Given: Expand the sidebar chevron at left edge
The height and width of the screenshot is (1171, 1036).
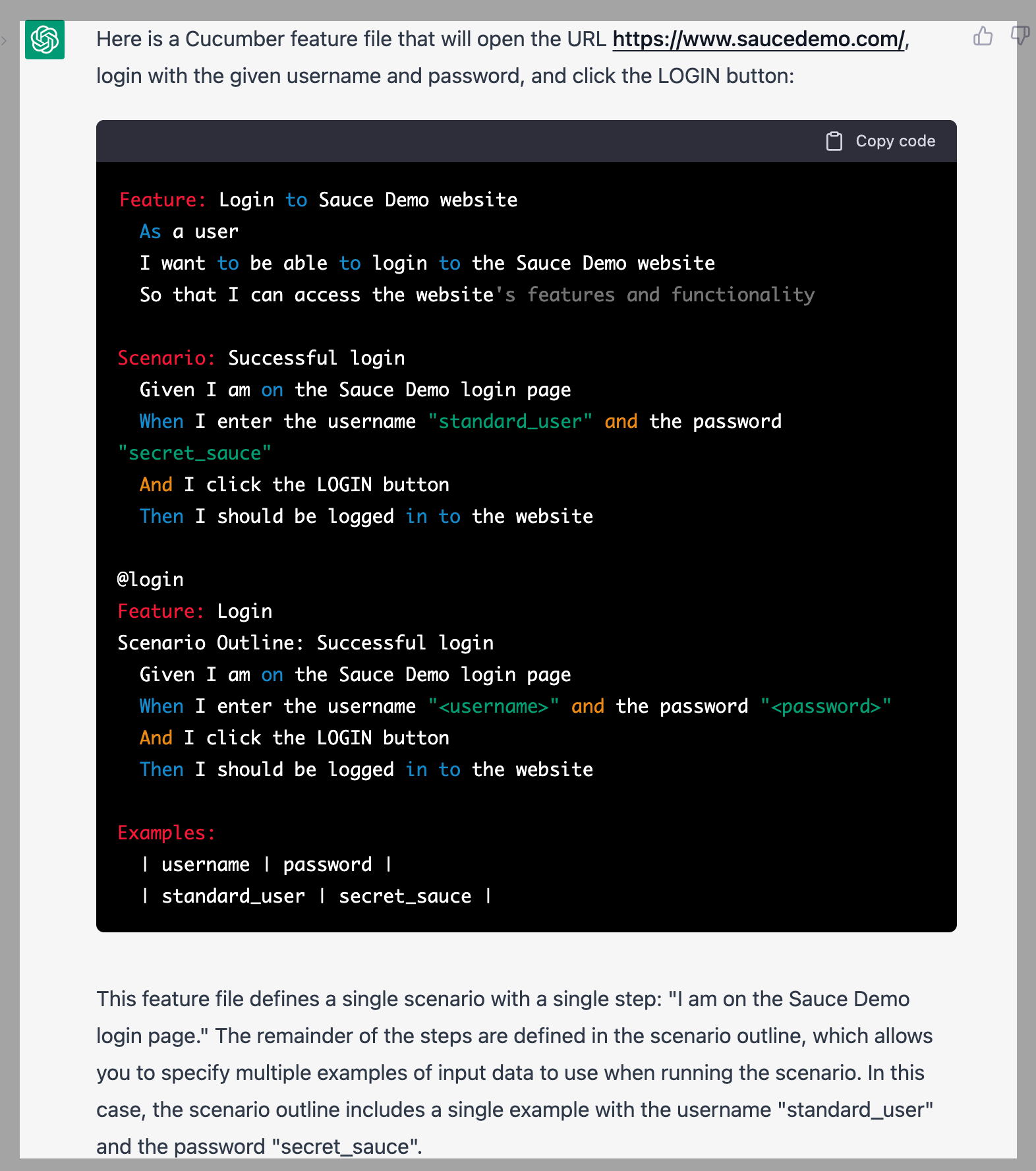Looking at the screenshot, I should coord(4,41).
